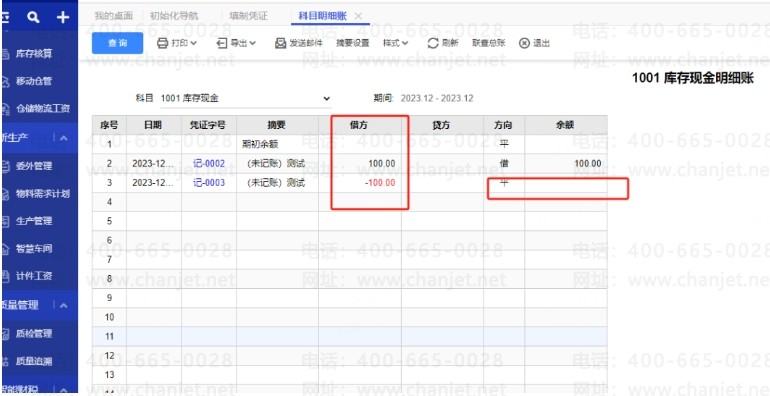Image resolution: width=770 pixels, height=396 pixels.
Task: Click the 序号 column header
Action: point(110,125)
